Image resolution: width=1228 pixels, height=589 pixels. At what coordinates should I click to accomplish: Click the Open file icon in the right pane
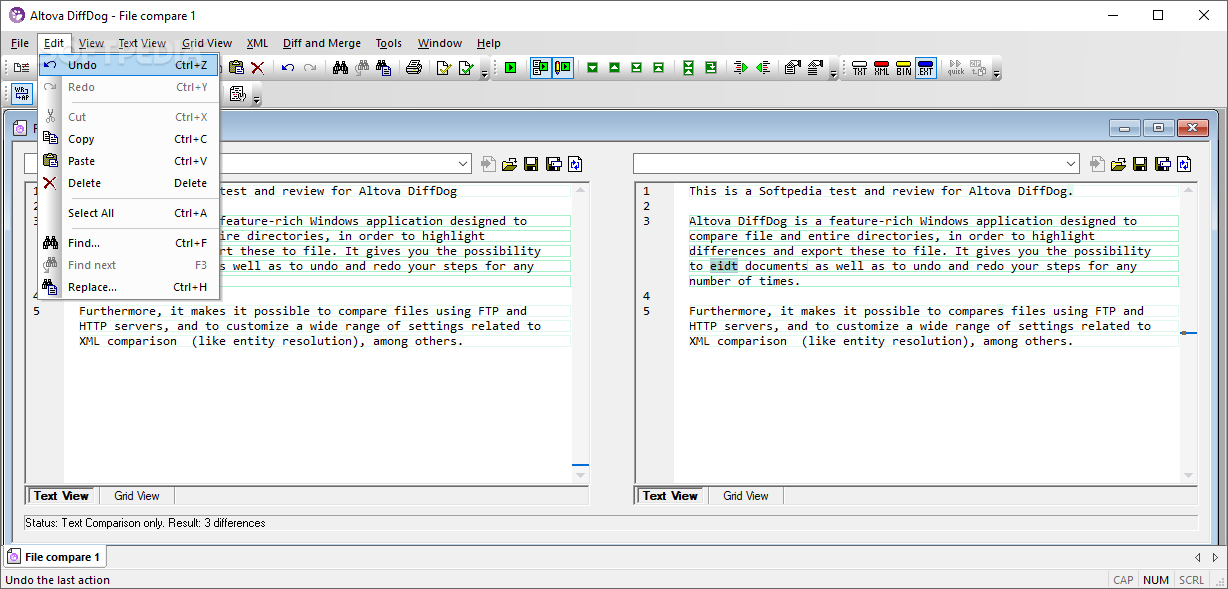click(x=1119, y=164)
